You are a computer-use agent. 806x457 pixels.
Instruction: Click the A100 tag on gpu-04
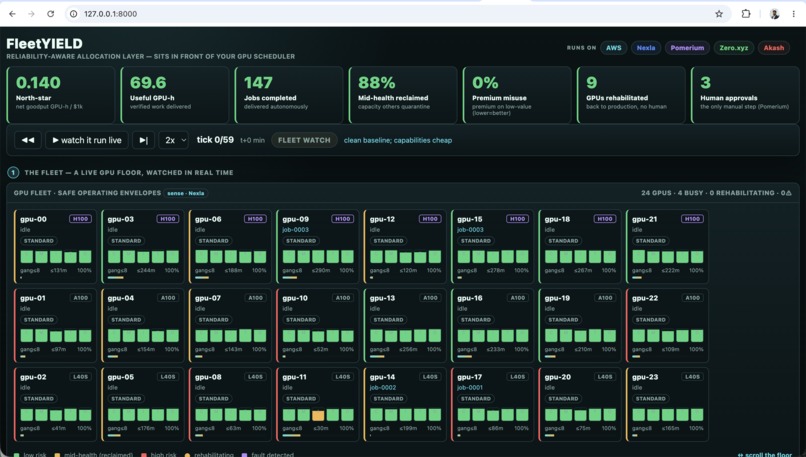pyautogui.click(x=168, y=298)
